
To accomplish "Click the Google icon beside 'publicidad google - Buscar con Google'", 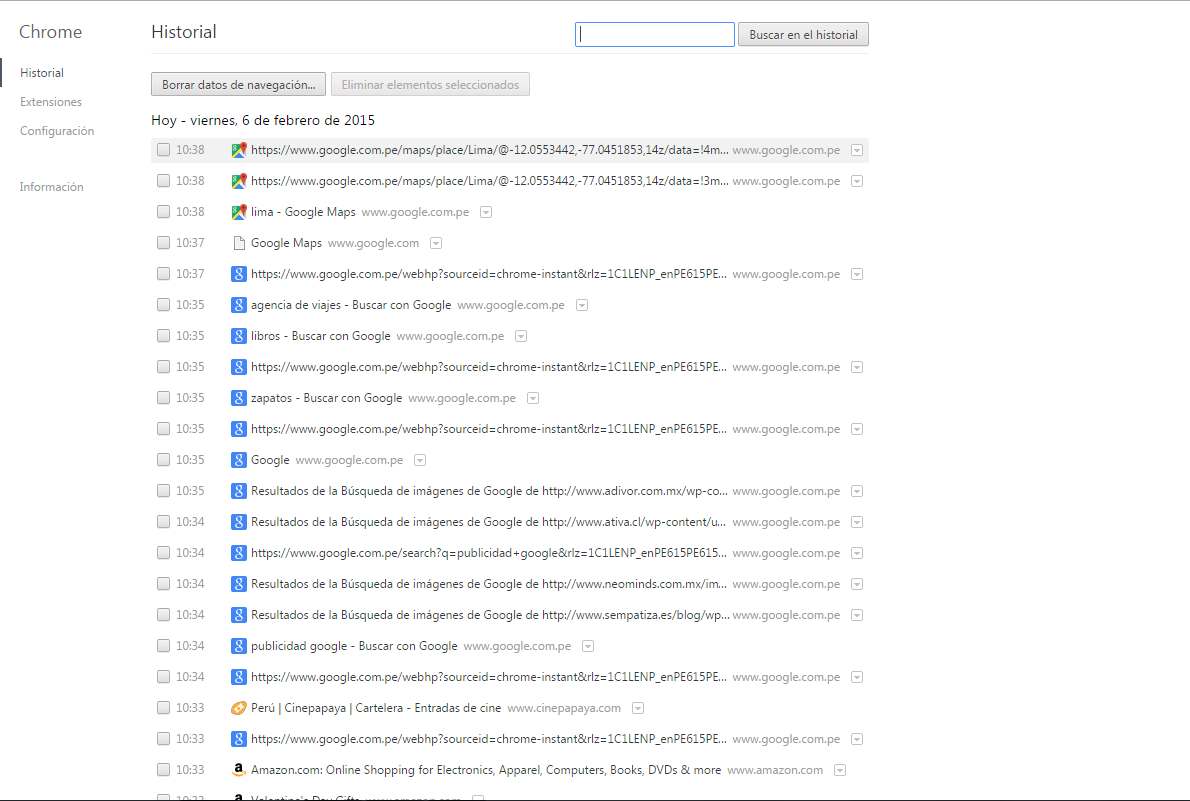I will point(238,646).
